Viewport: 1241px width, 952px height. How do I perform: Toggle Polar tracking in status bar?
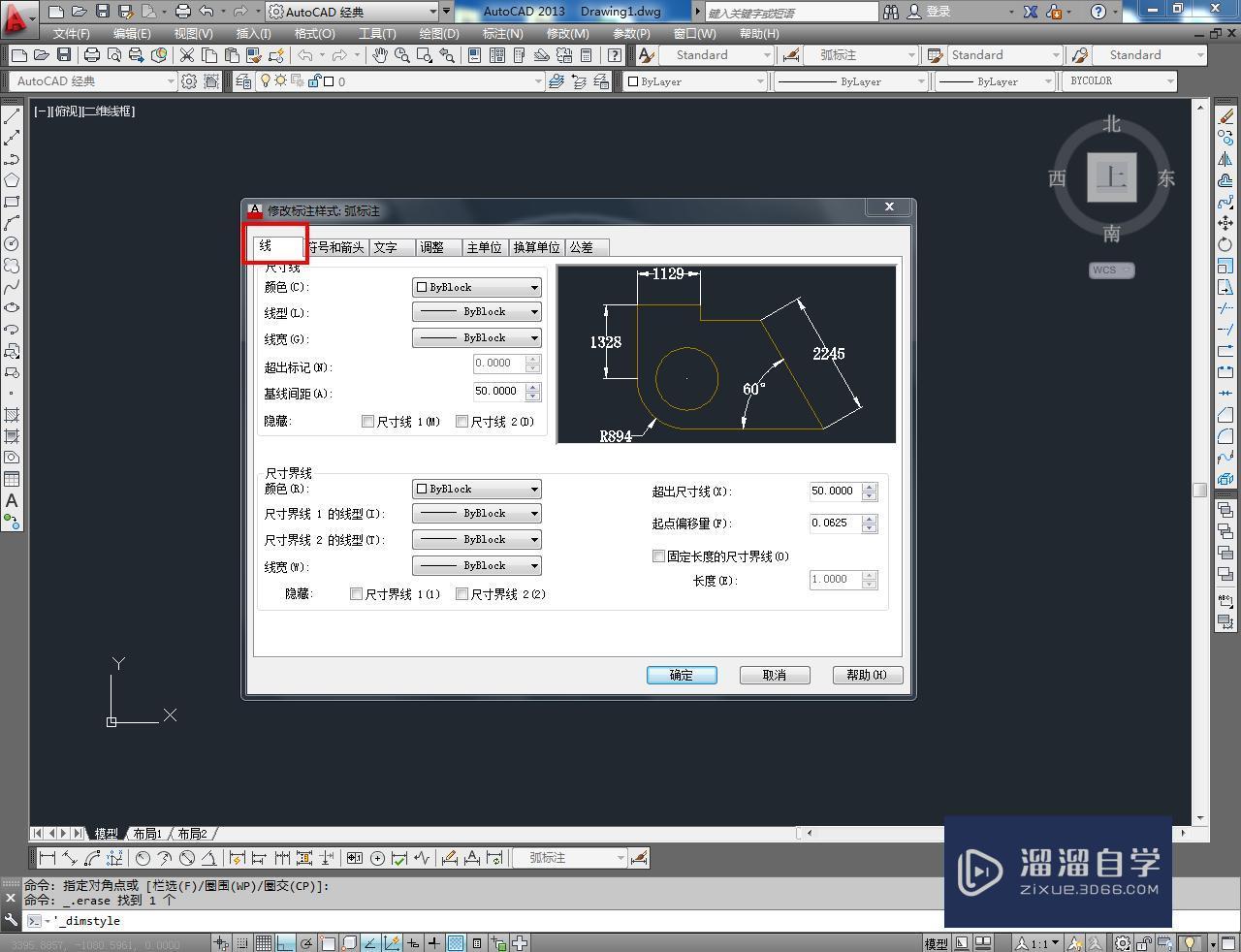(306, 942)
